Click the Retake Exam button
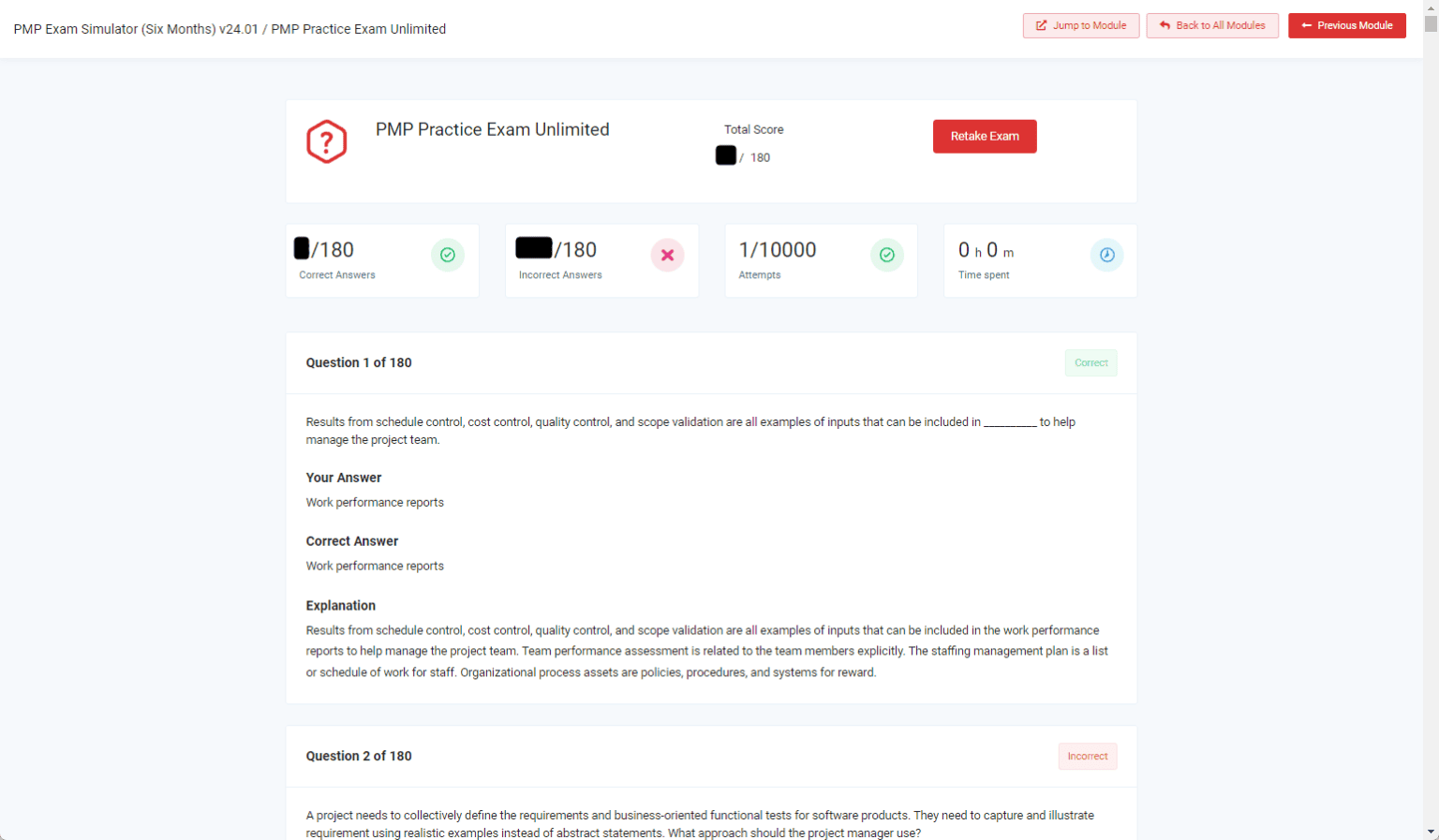Screen dimensions: 1439x840 985,136
